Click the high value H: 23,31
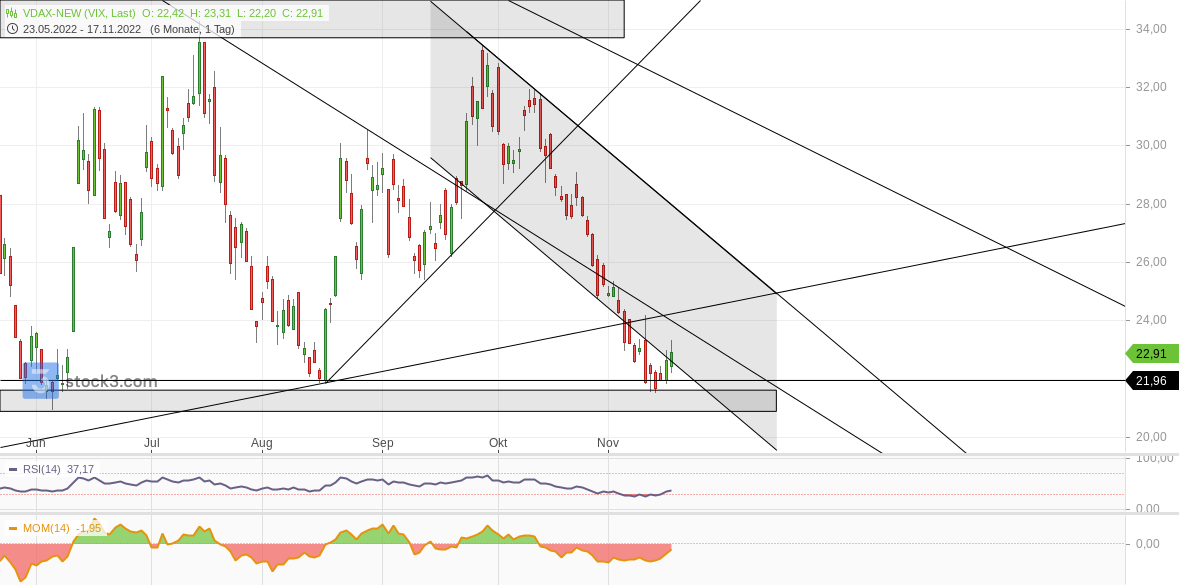 point(210,13)
